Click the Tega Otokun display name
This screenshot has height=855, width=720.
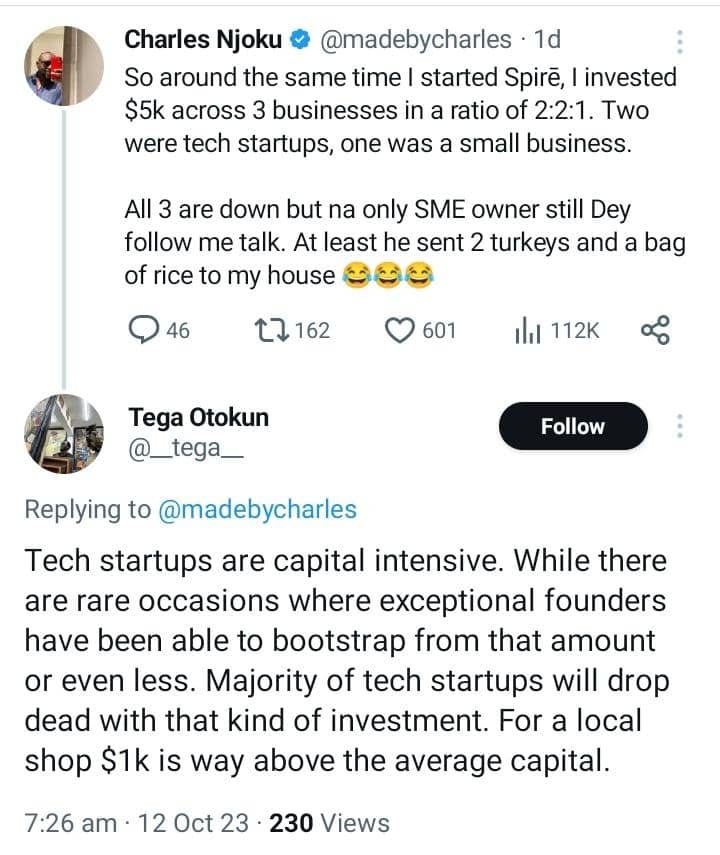point(199,417)
